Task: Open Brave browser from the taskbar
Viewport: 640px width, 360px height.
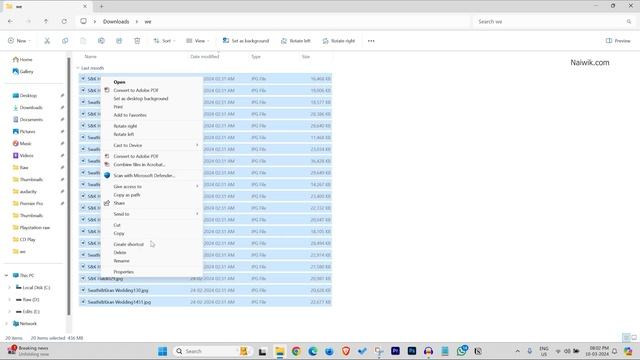Action: pos(346,351)
